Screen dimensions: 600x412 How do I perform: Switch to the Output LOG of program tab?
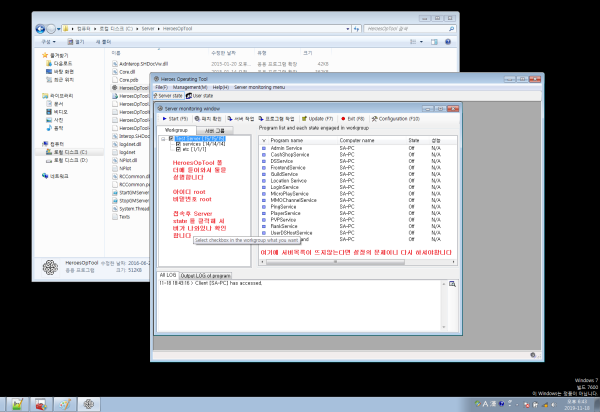click(205, 275)
